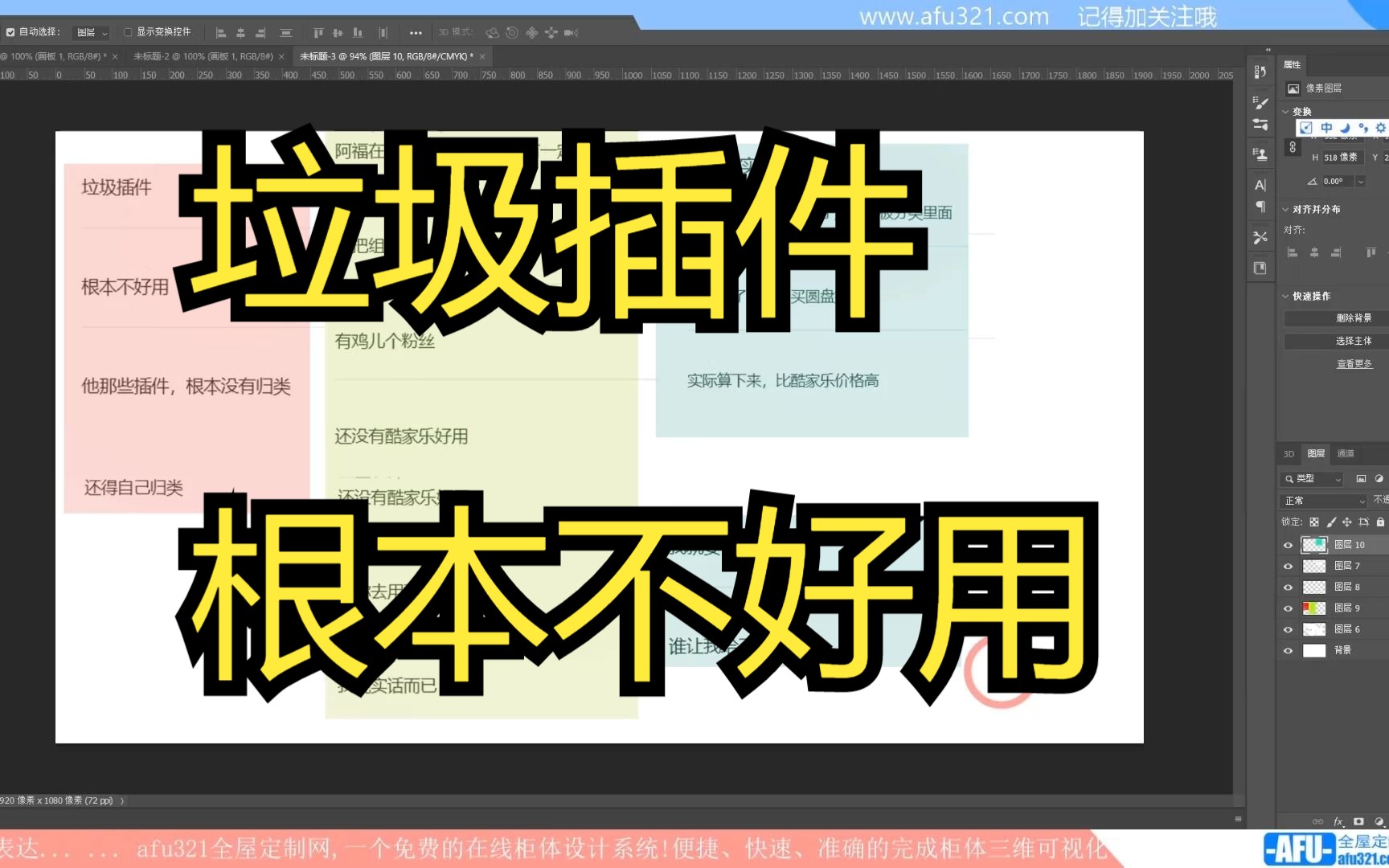Click the align bottom edges icon in options bar
This screenshot has height=868, width=1389.
point(358,33)
